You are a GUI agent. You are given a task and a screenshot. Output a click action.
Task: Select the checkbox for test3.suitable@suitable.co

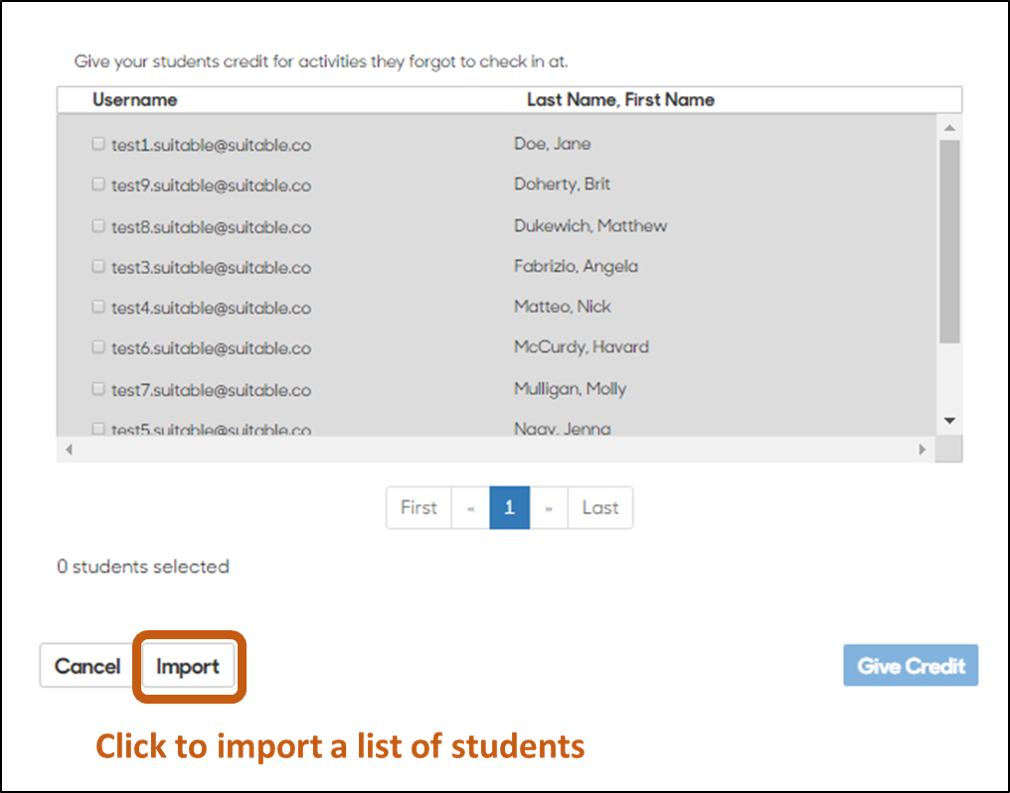[x=98, y=266]
